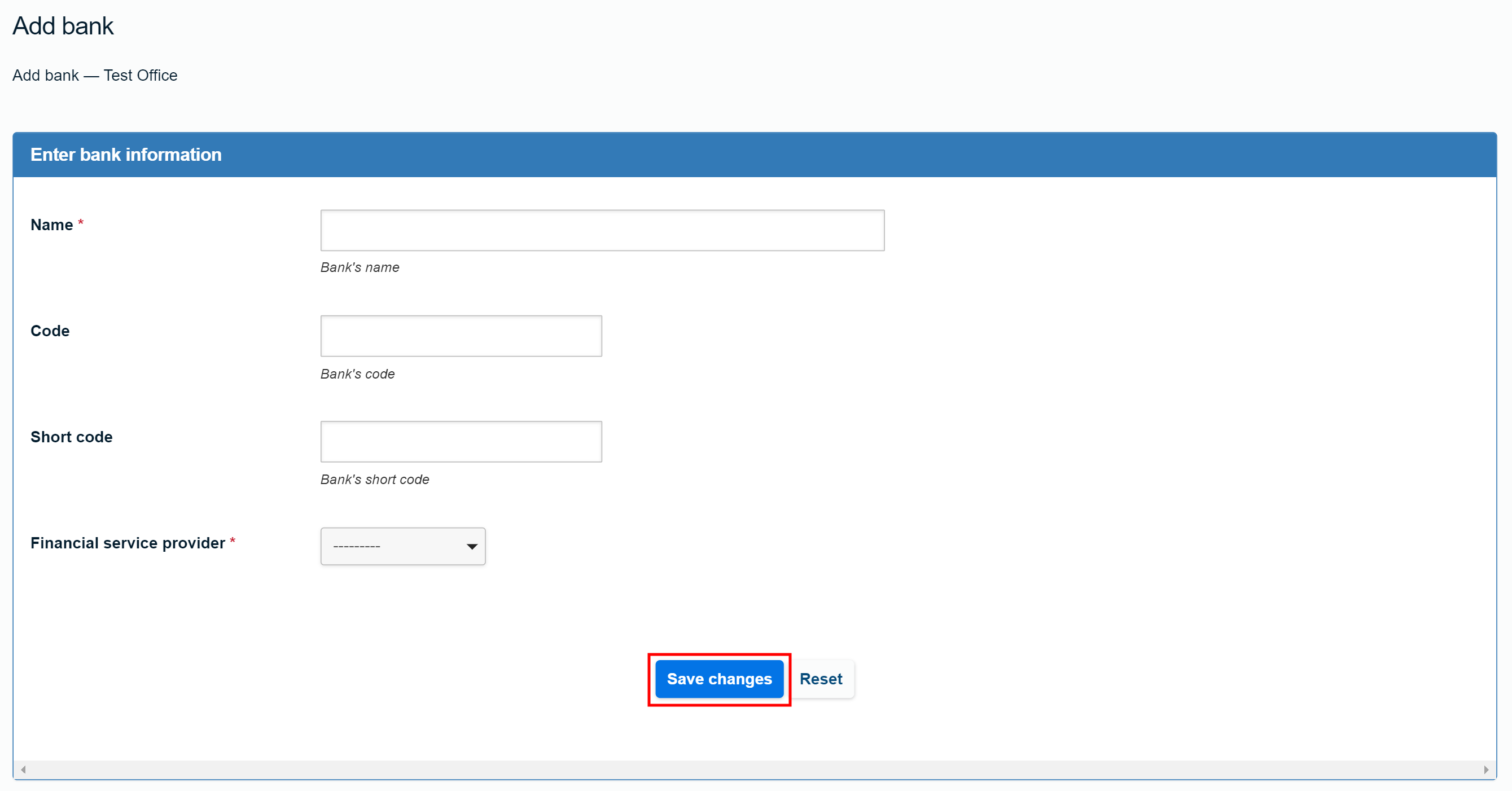The width and height of the screenshot is (1512, 791).
Task: Select the Short code input field
Action: click(461, 441)
